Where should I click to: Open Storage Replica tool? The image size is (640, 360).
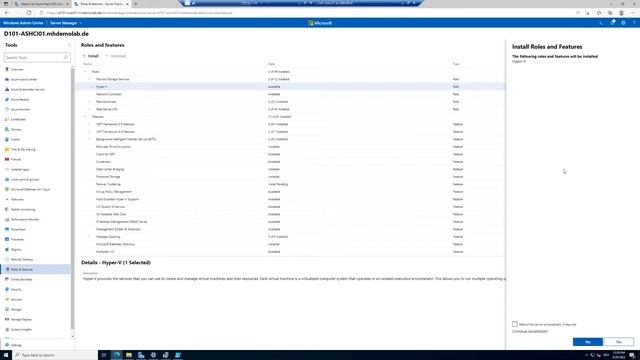pos(21,320)
